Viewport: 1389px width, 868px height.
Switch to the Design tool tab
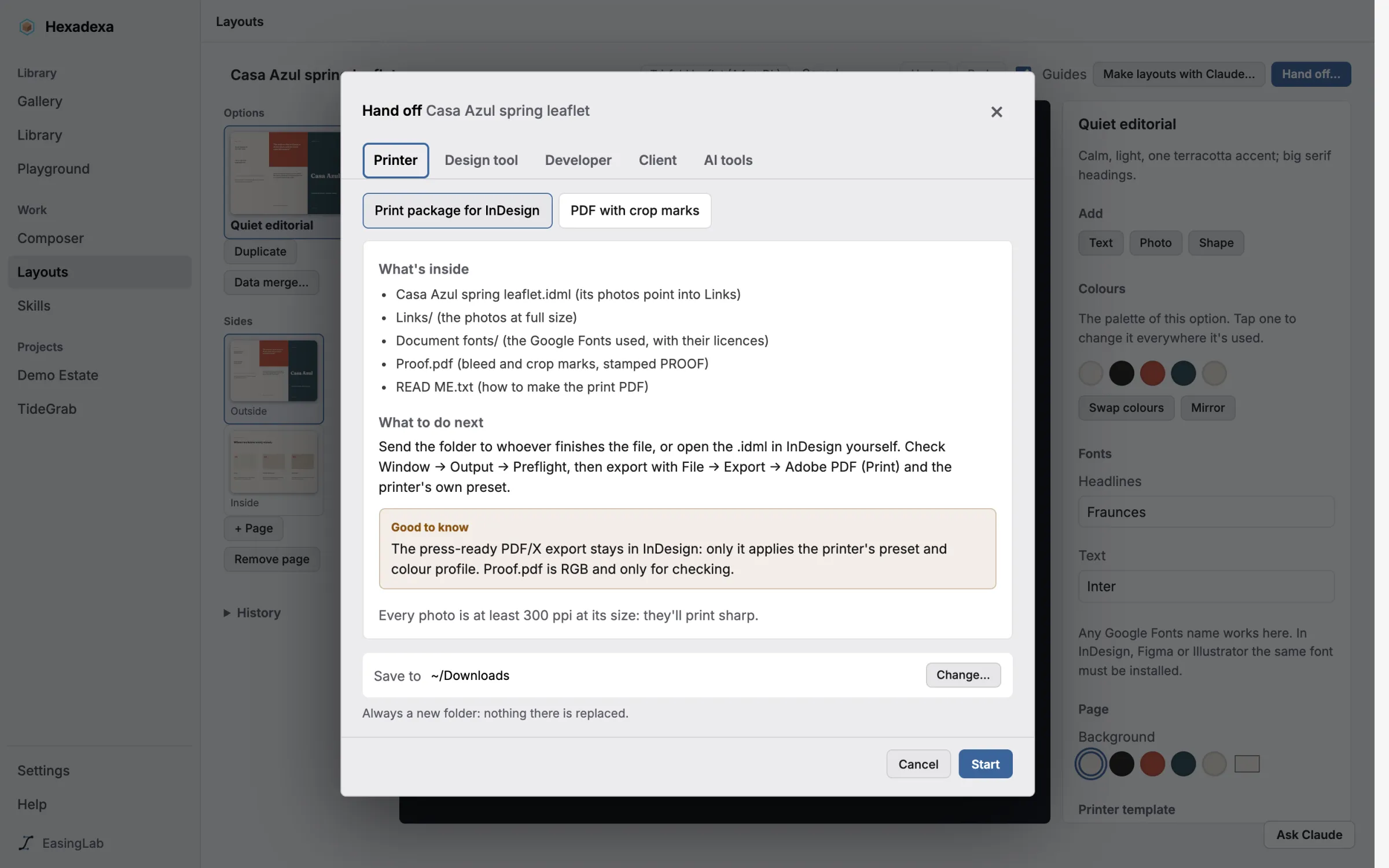tap(481, 160)
